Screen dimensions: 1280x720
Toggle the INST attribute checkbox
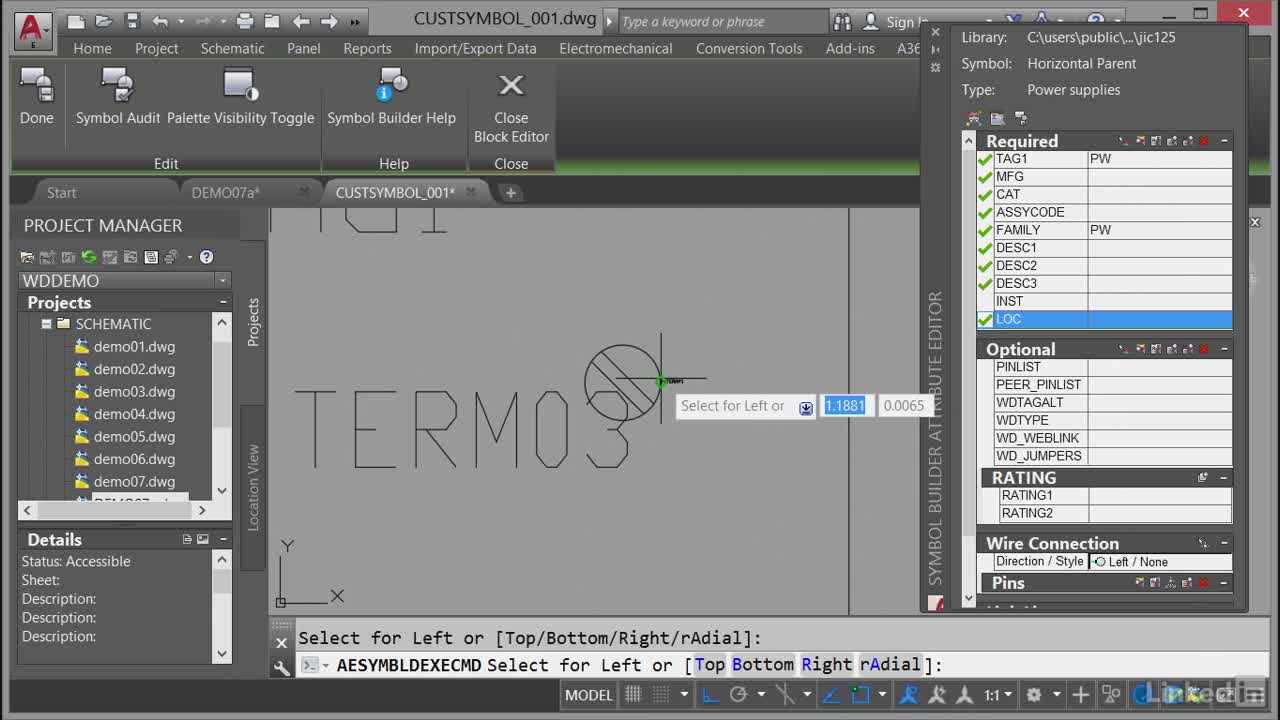[x=985, y=301]
